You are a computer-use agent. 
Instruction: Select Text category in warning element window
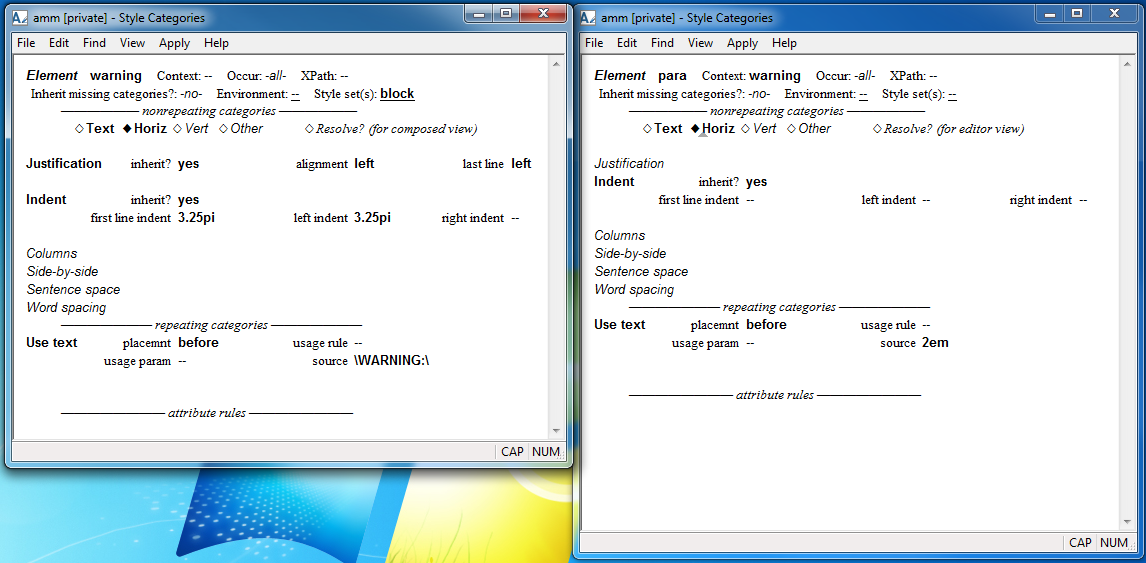[x=95, y=129]
